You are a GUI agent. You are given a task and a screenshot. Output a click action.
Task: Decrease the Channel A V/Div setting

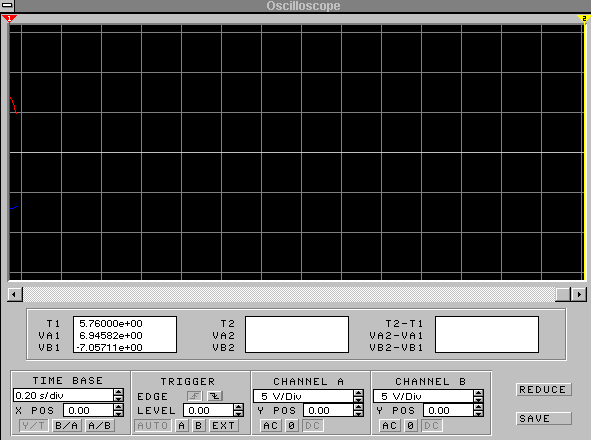[x=358, y=399]
